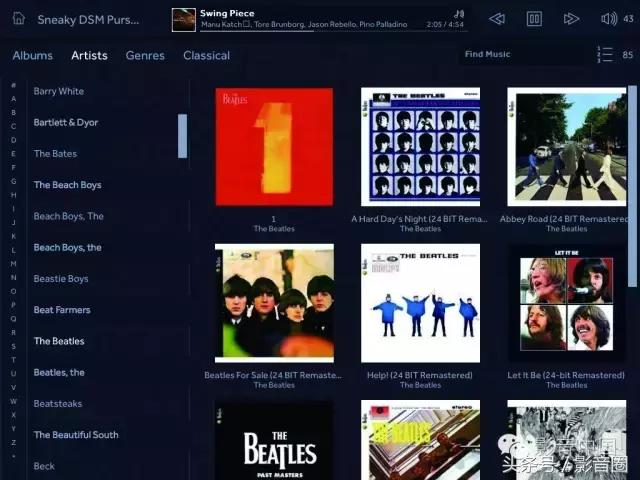The image size is (640, 480).
Task: Switch to the Classical tab
Action: [207, 56]
